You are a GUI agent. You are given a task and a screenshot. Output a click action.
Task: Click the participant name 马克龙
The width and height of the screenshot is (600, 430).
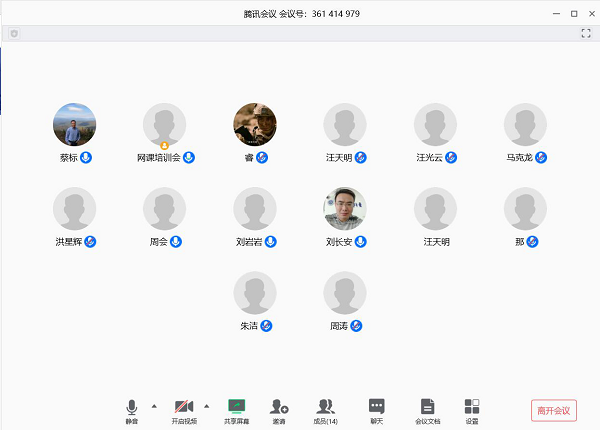pos(519,158)
